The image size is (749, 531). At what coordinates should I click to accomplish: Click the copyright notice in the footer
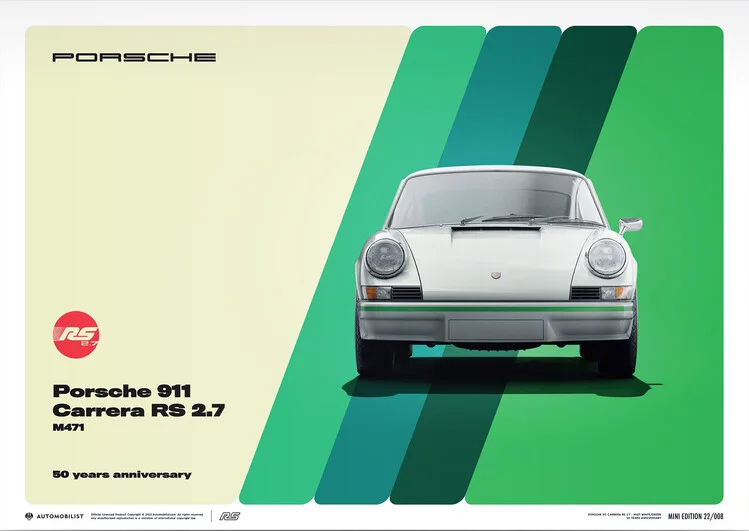(148, 516)
